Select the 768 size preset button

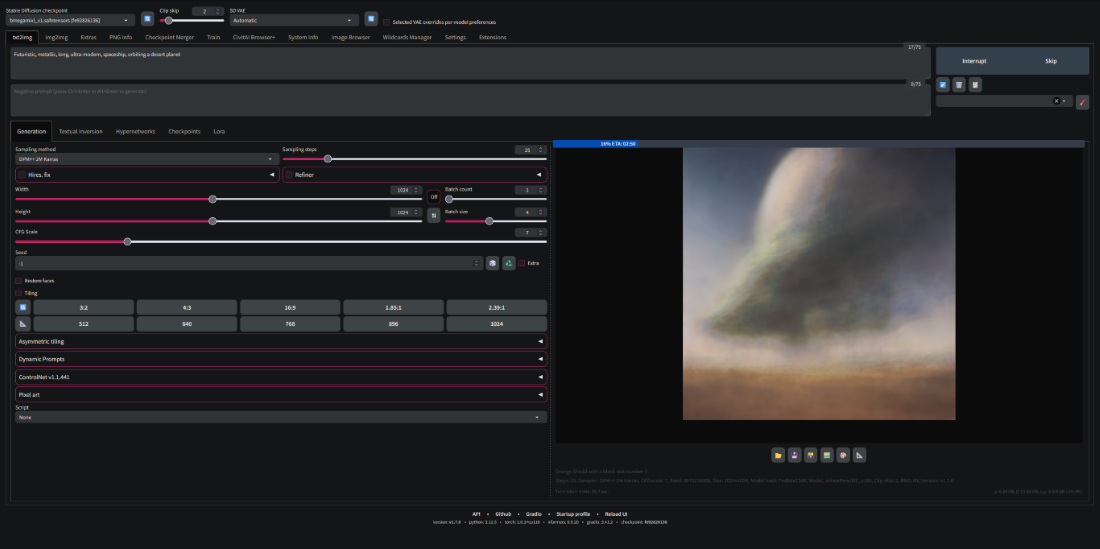290,324
